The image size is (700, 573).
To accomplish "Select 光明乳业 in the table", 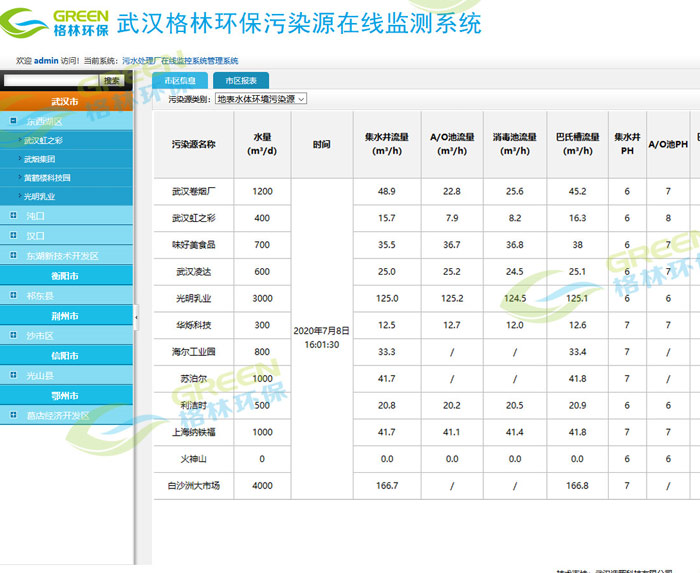I will [194, 299].
